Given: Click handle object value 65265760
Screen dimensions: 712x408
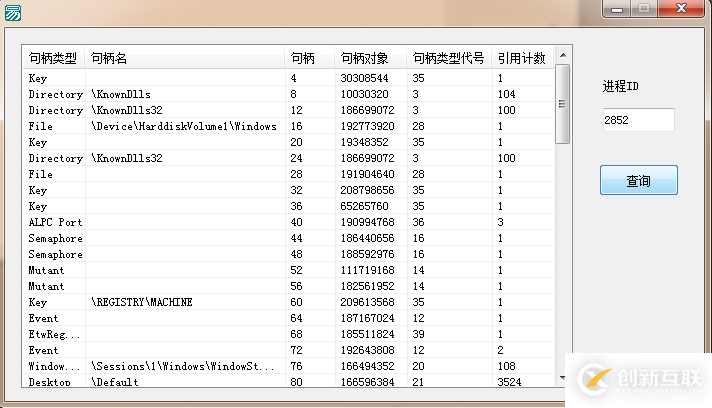Looking at the screenshot, I should (364, 206).
